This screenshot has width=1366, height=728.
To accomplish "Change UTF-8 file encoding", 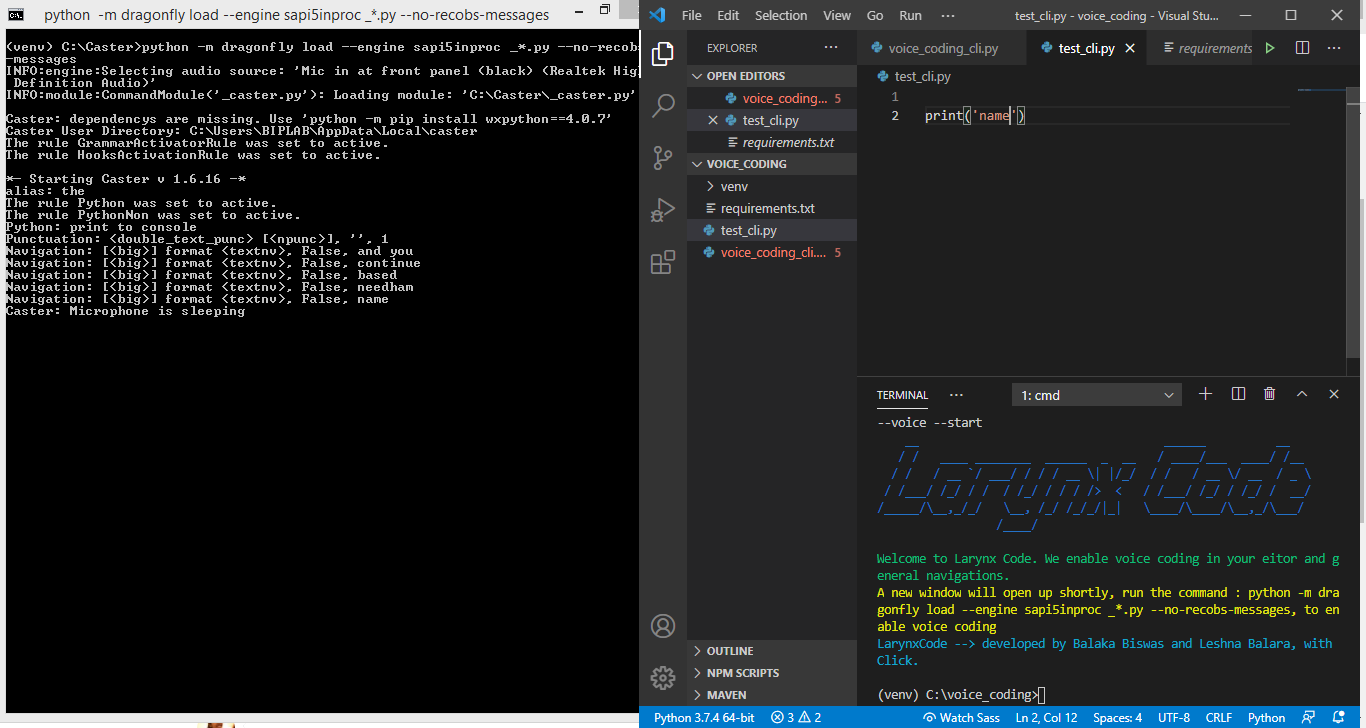I will (1173, 717).
